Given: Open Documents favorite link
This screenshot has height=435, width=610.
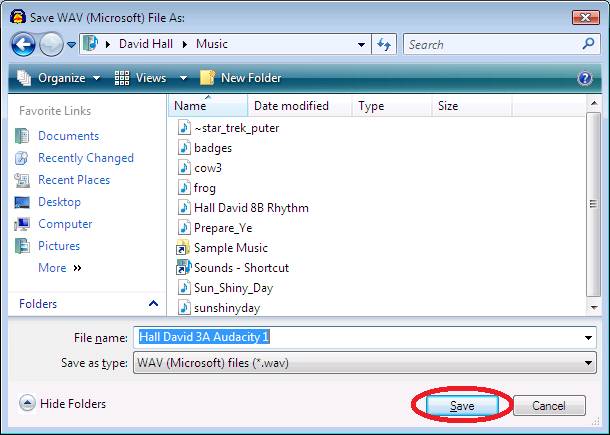Looking at the screenshot, I should click(x=68, y=136).
